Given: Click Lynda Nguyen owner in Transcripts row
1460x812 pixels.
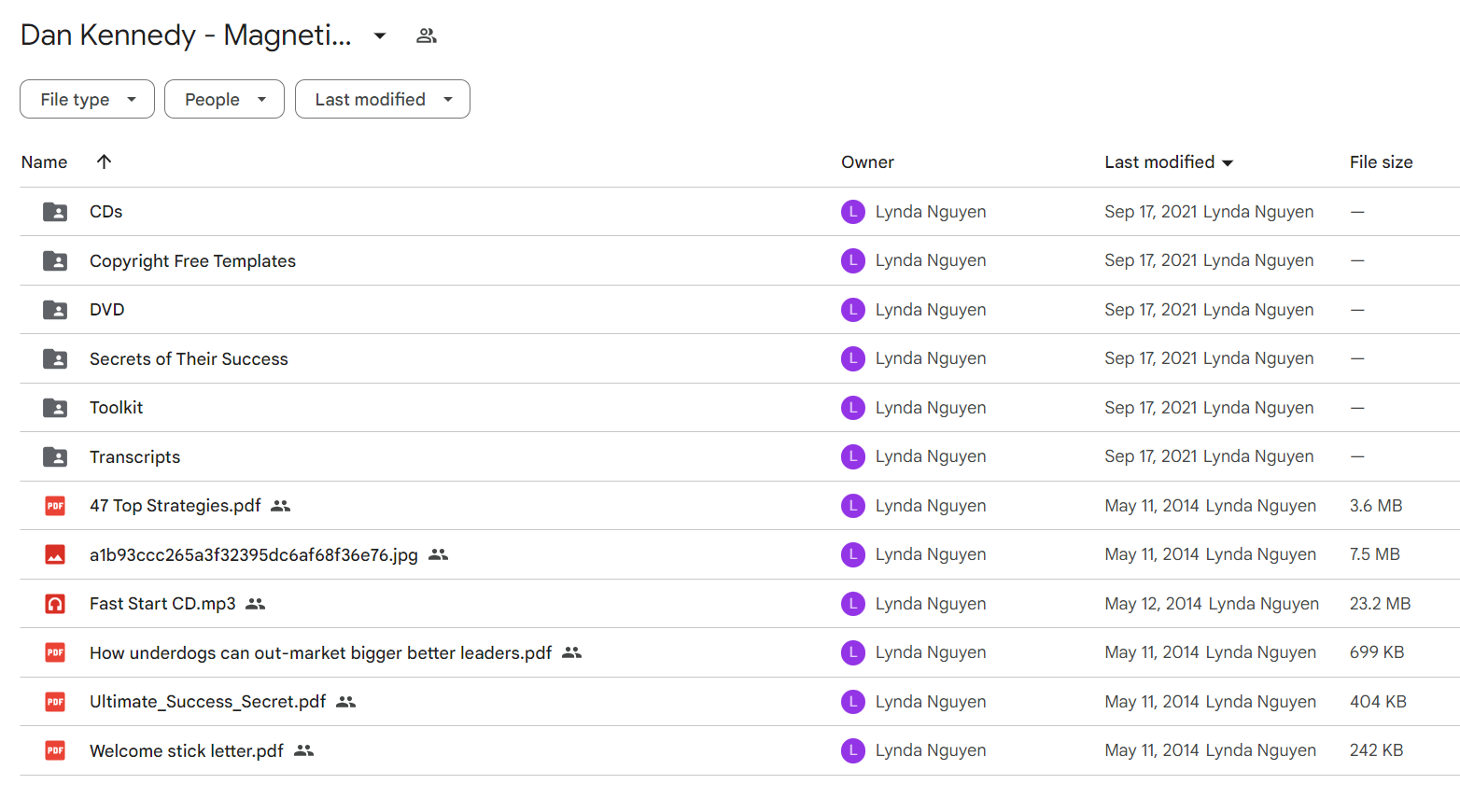Looking at the screenshot, I should (931, 456).
